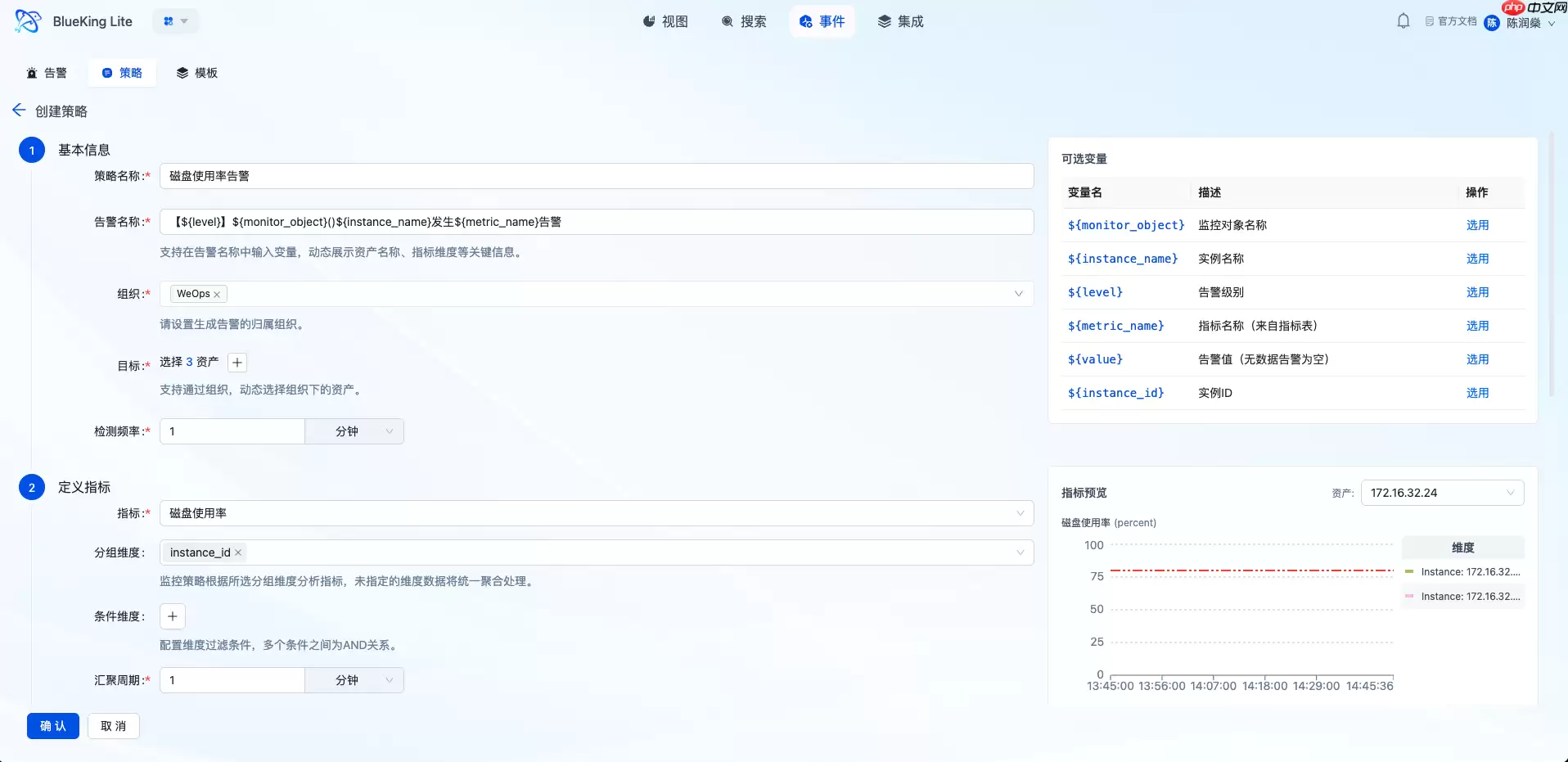
Task: Remove the instance_id grouping dimension tag
Action: [x=237, y=552]
